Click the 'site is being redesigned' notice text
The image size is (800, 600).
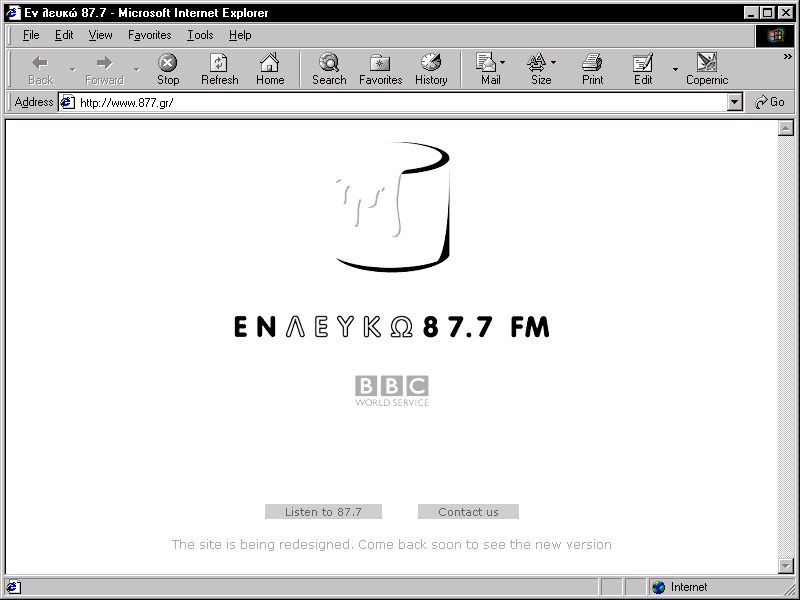pos(391,544)
